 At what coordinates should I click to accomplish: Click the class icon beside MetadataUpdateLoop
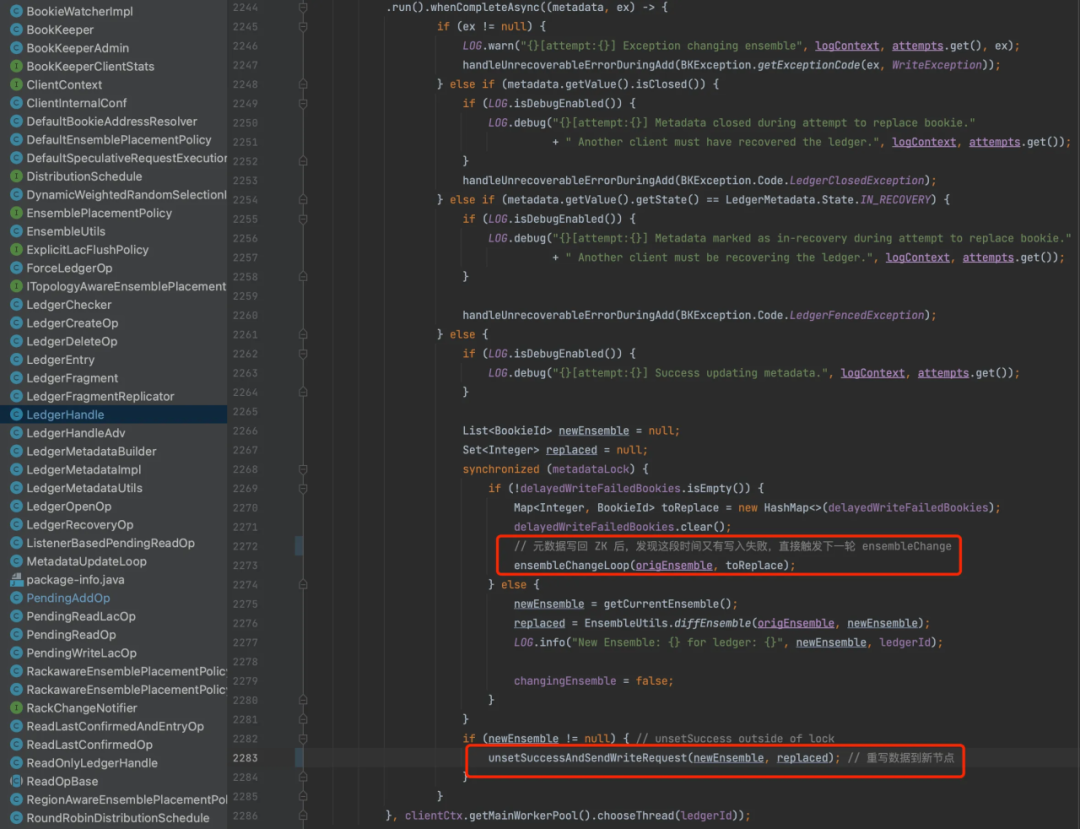pos(17,561)
